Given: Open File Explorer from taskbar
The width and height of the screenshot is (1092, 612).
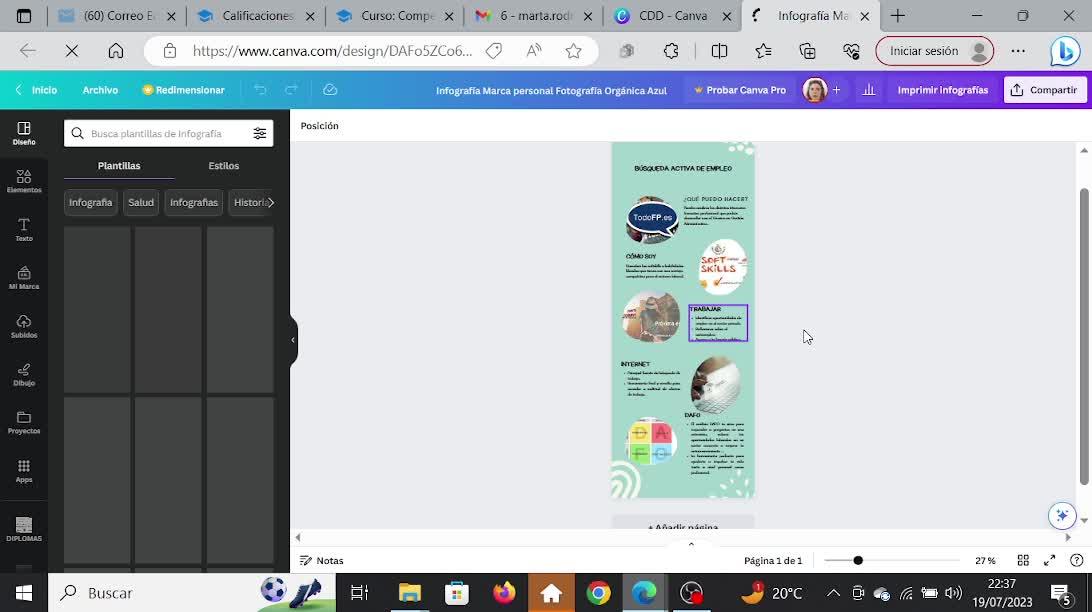Looking at the screenshot, I should [410, 593].
